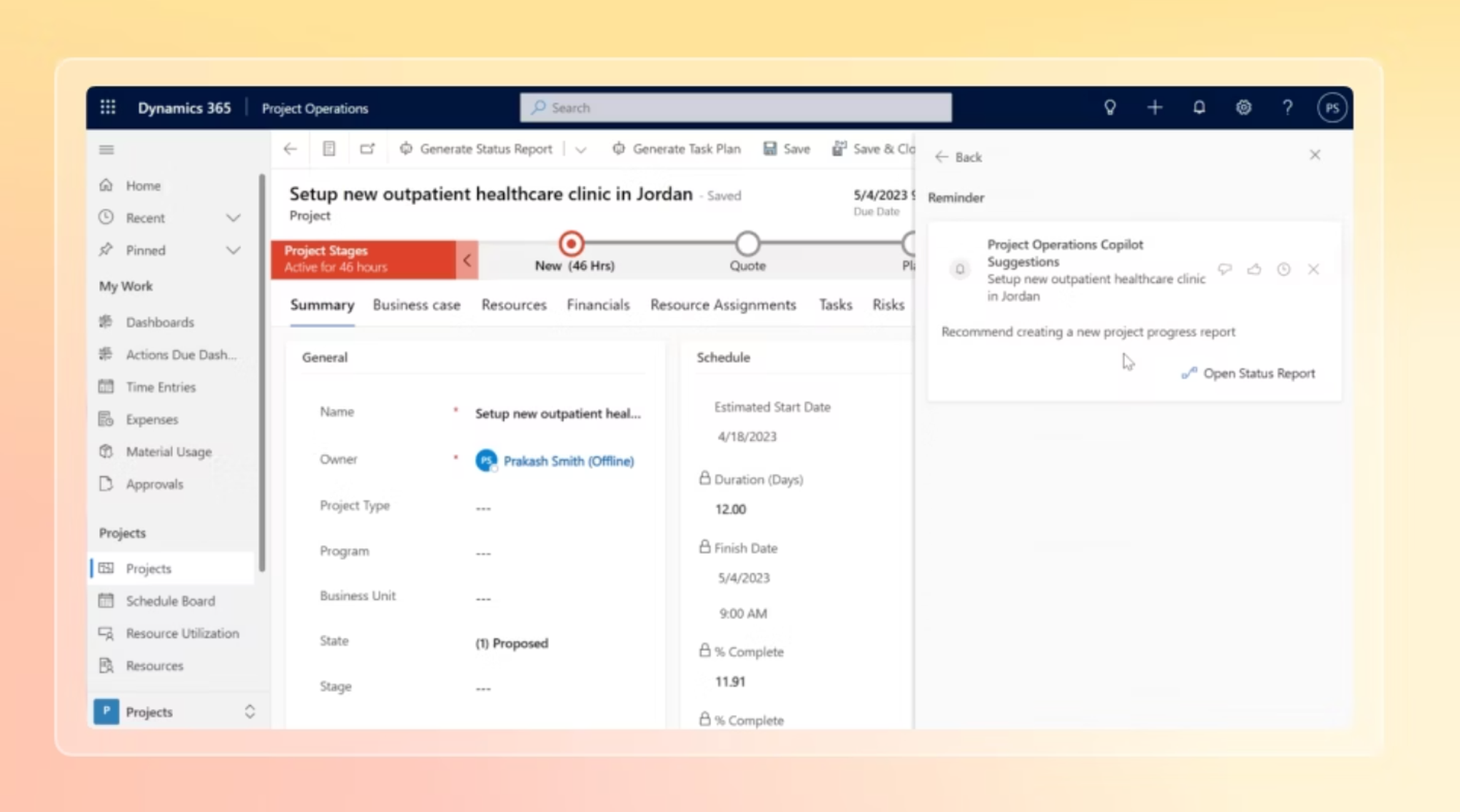The height and width of the screenshot is (812, 1460).
Task: Open the settings gear icon
Action: (x=1243, y=108)
